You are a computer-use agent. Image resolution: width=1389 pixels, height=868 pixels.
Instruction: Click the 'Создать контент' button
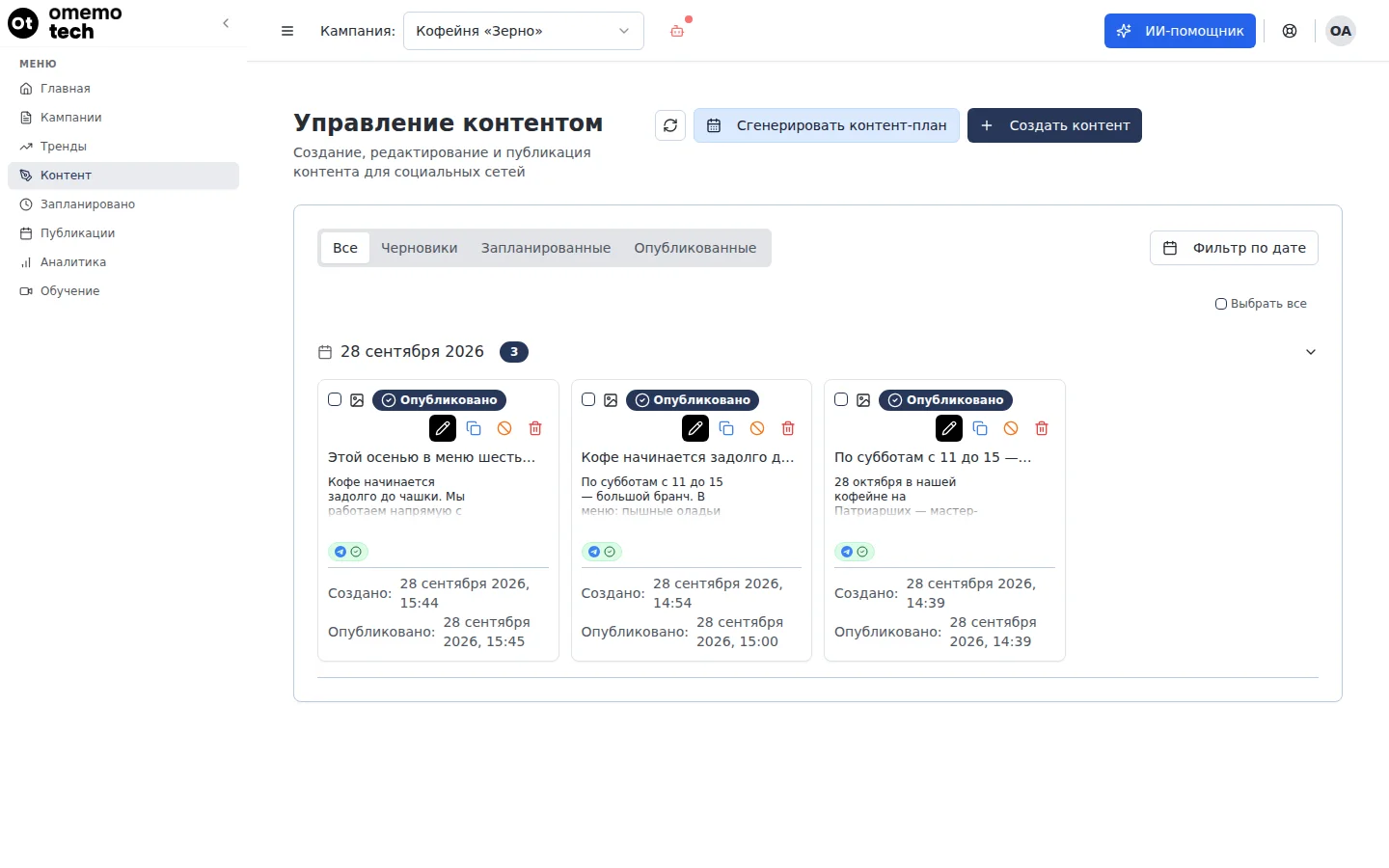1054,125
